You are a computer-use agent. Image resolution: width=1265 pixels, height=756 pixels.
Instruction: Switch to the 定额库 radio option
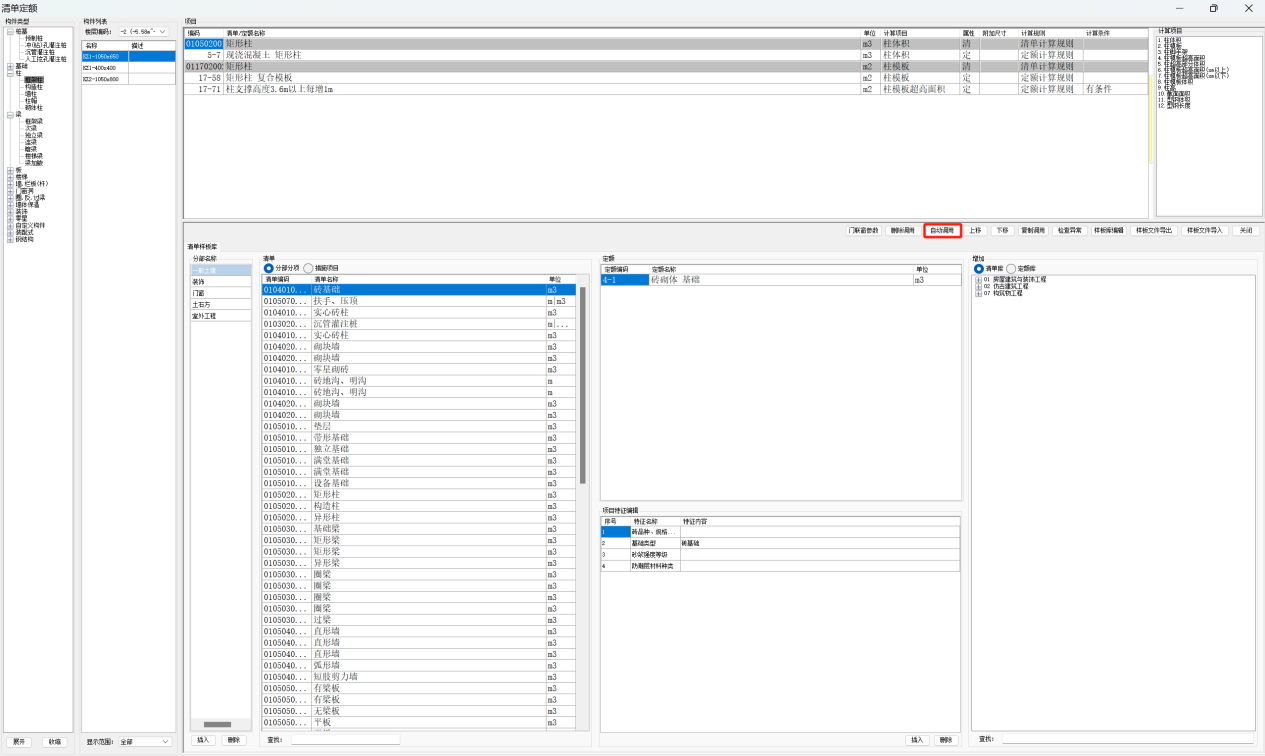[x=1011, y=268]
